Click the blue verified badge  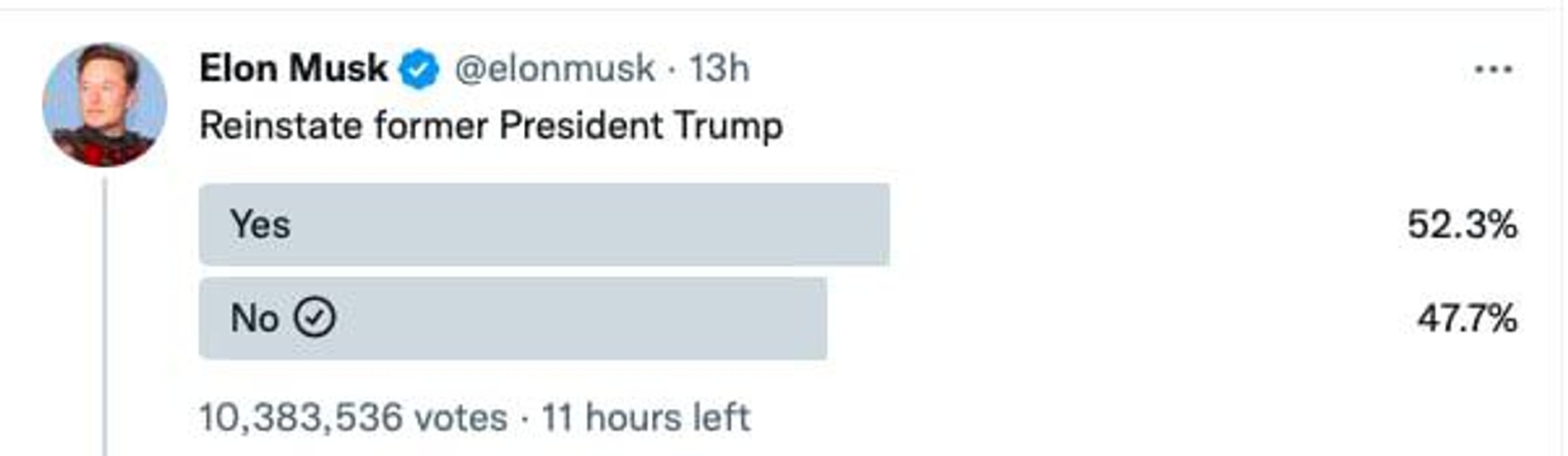click(x=419, y=69)
